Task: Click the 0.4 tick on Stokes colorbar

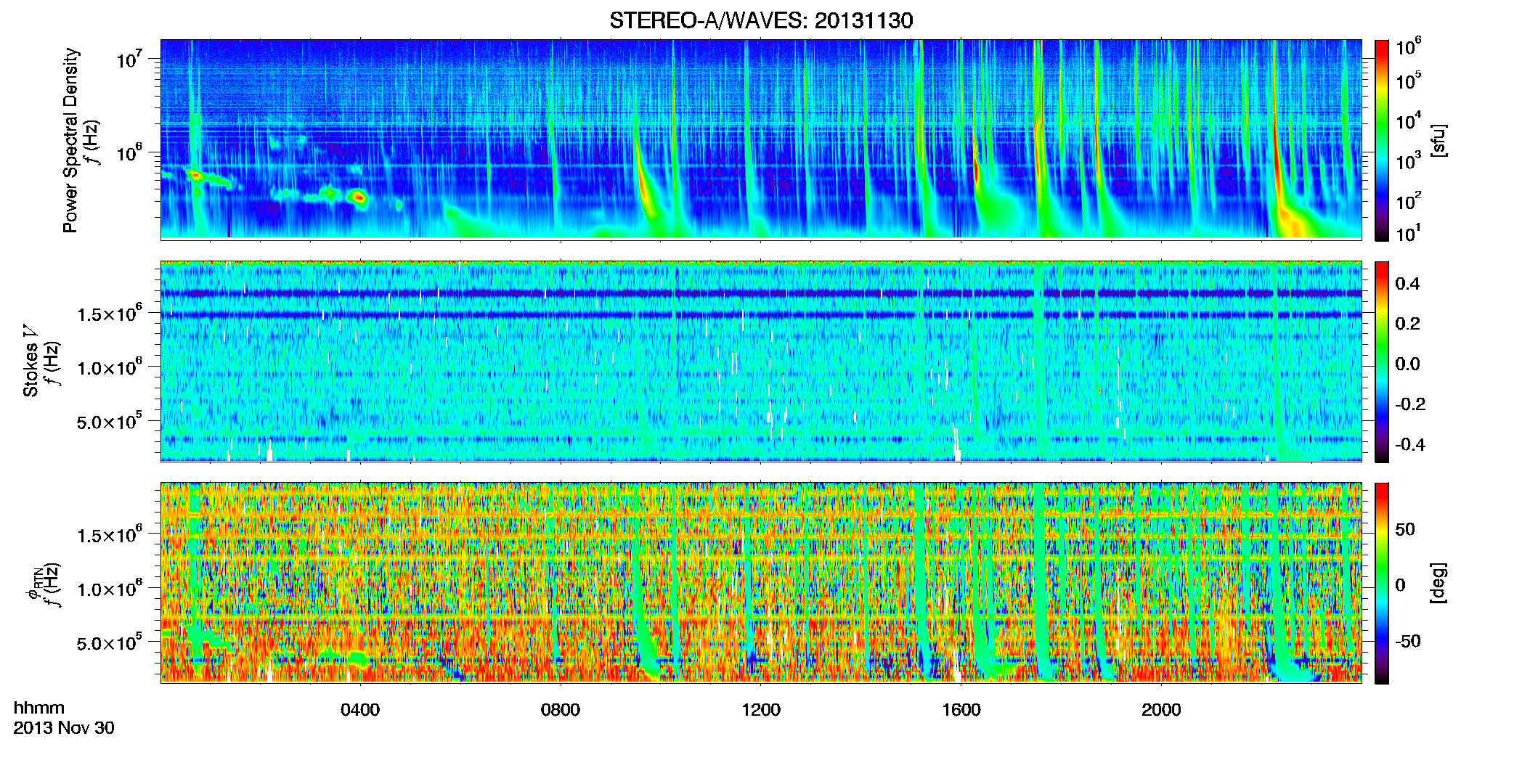Action: (1407, 284)
